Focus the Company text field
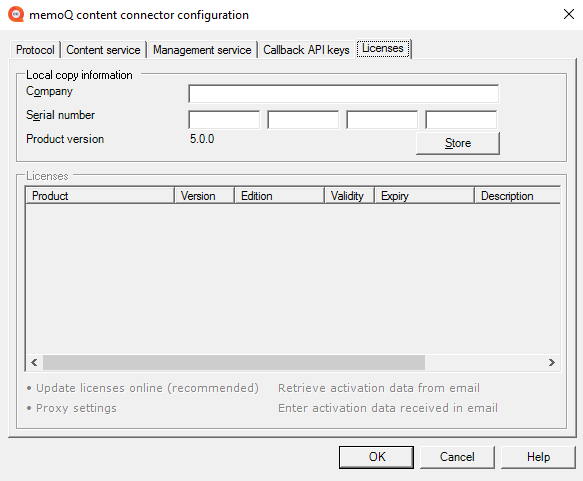 344,94
